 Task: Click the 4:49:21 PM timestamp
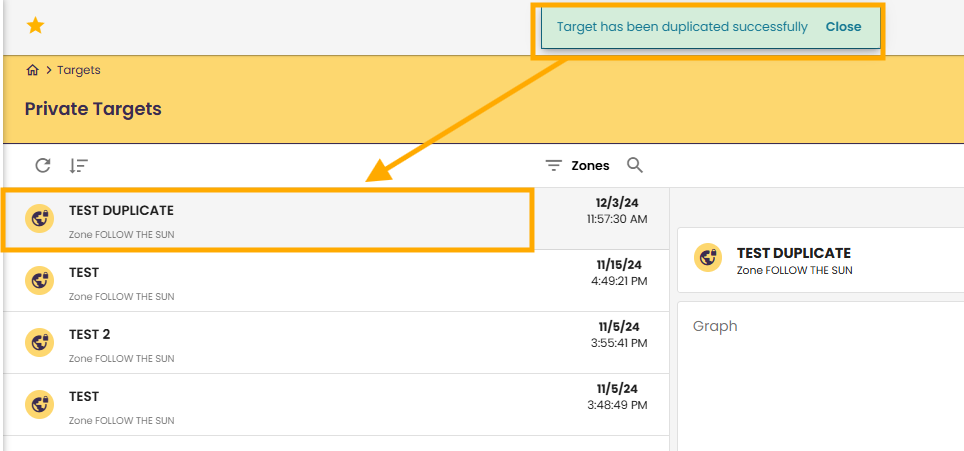pyautogui.click(x=619, y=281)
